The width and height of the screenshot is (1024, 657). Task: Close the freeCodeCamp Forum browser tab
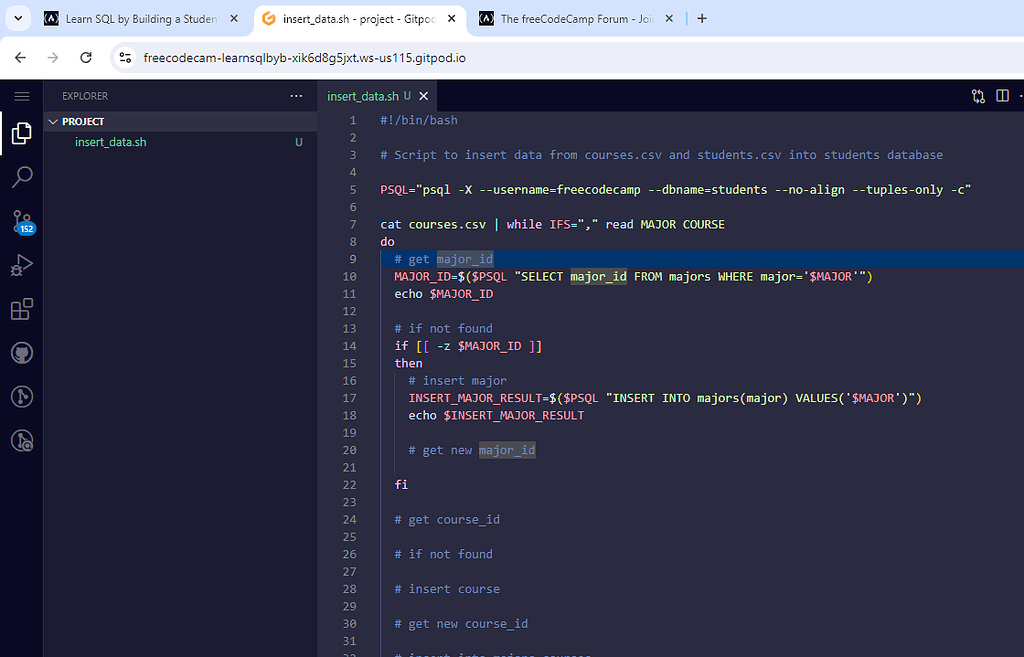[x=669, y=19]
